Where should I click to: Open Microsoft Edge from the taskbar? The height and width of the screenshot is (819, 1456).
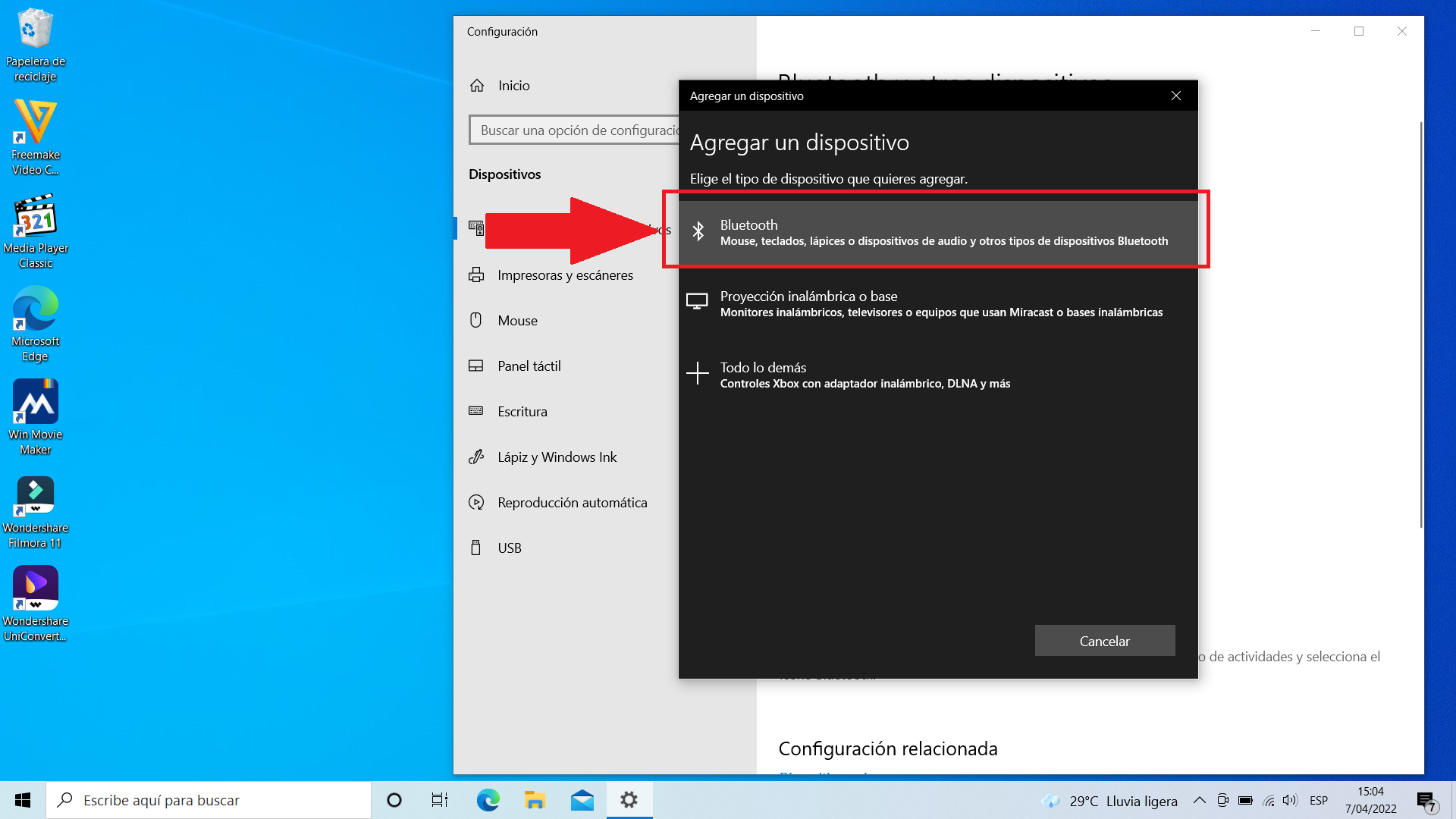[488, 800]
